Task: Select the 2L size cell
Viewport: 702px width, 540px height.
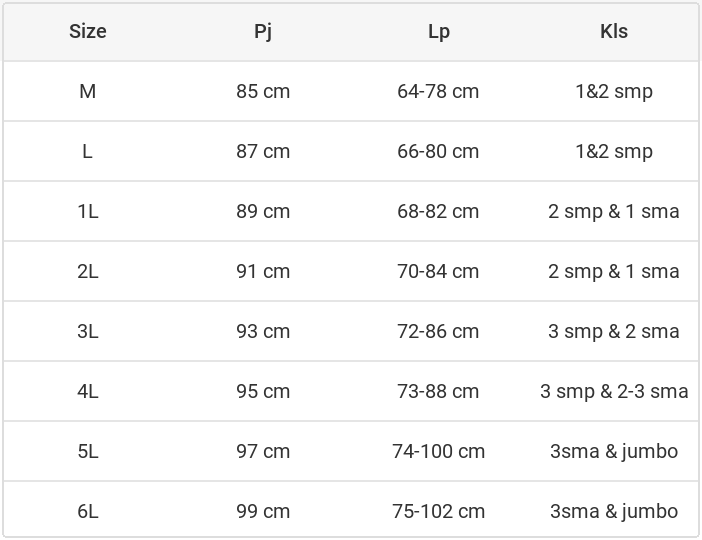Action: click(x=88, y=271)
